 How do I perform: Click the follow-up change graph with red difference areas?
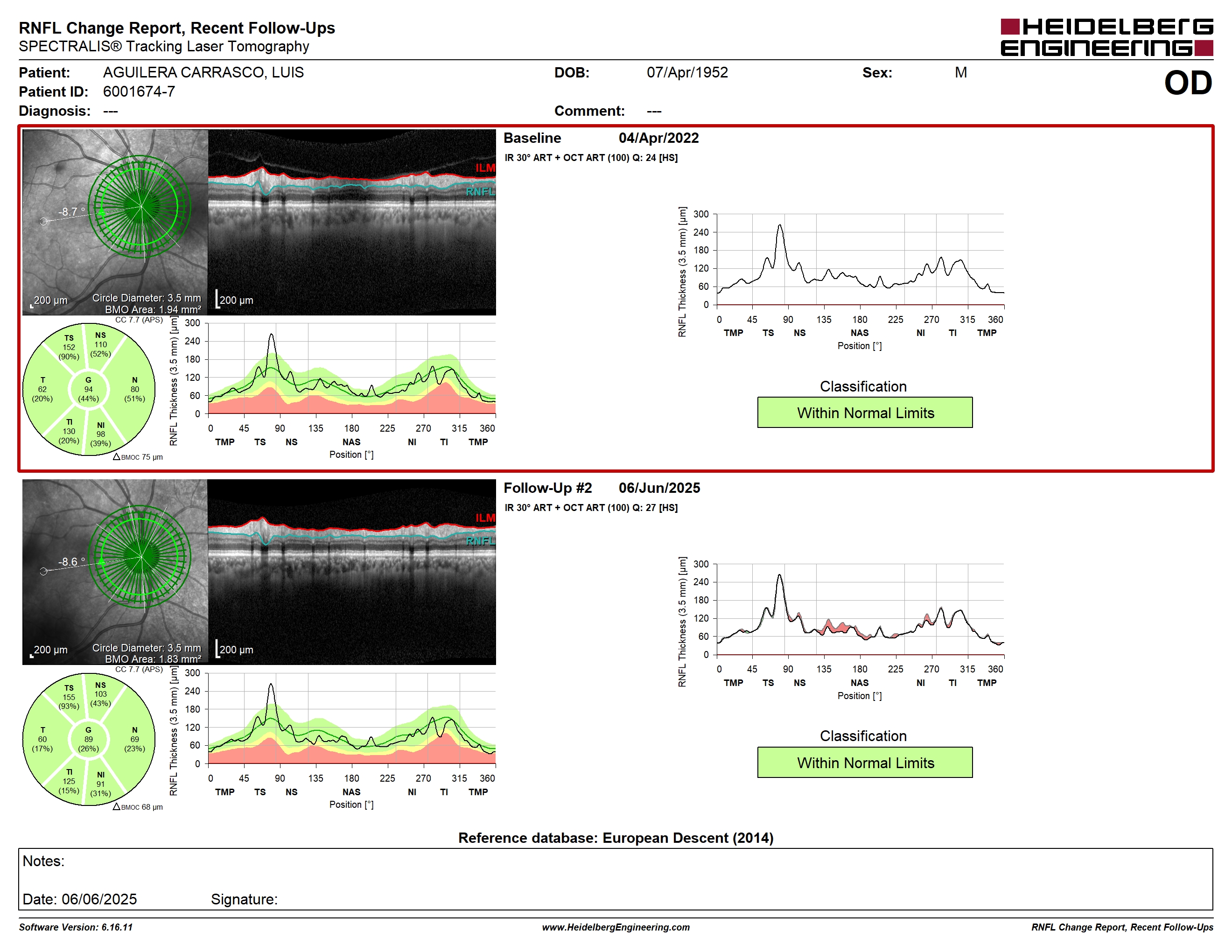coord(860,609)
